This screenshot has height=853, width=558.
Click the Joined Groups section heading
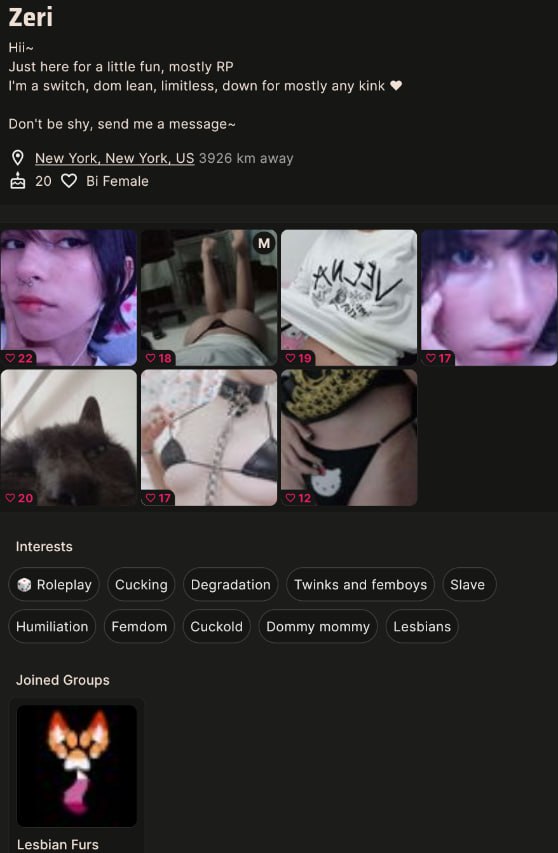tap(63, 680)
